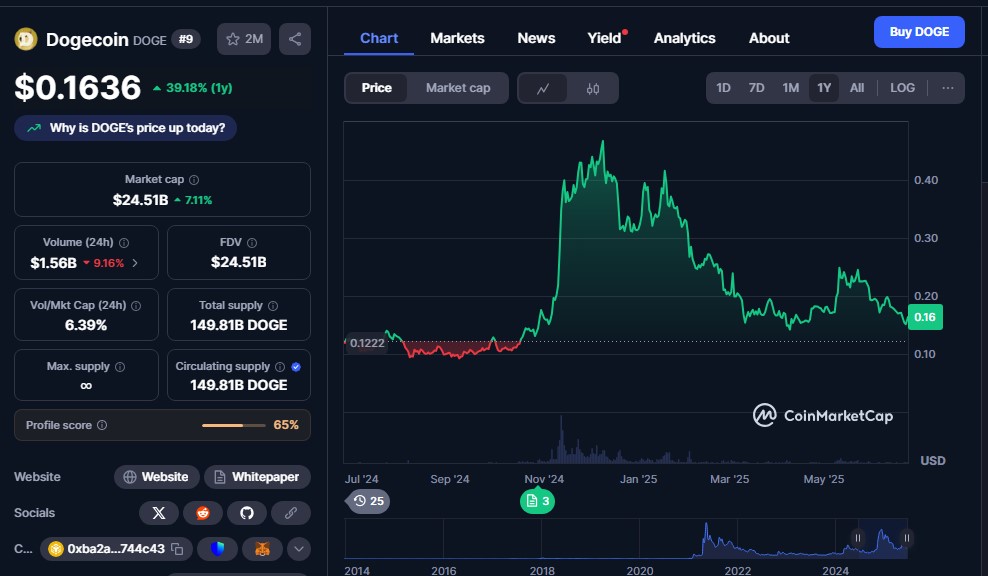Set chart range to 7D
The width and height of the screenshot is (988, 576).
(756, 88)
